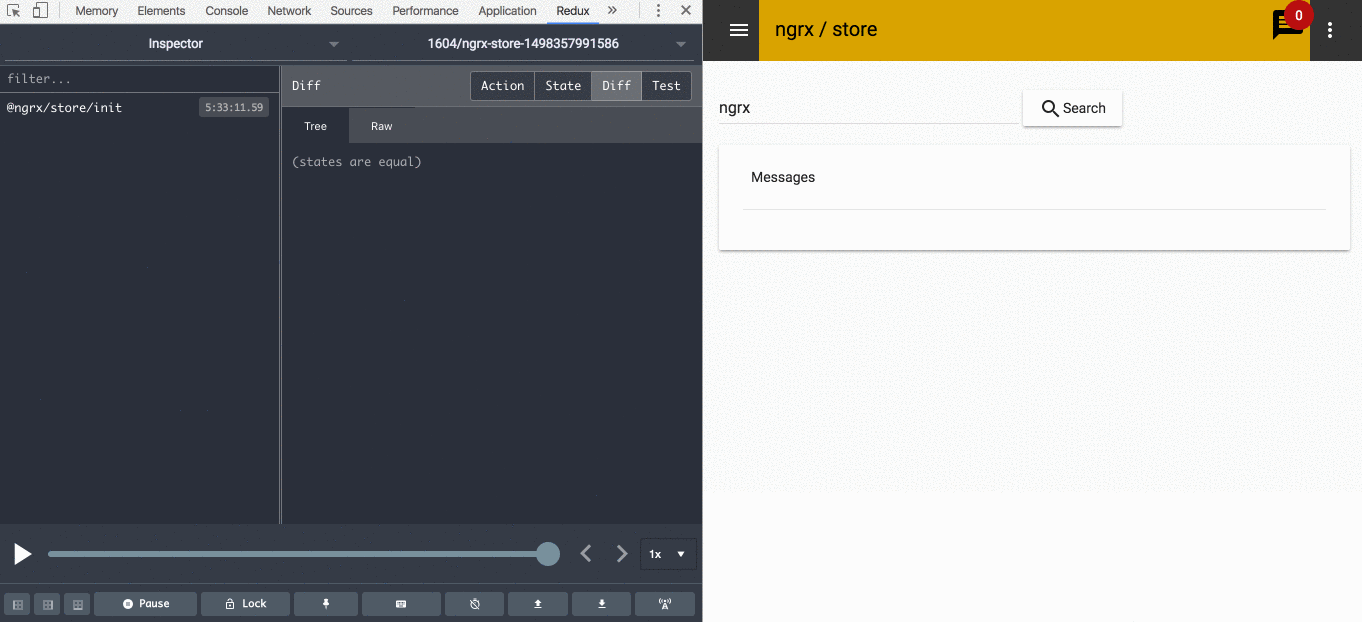The image size is (1362, 622).
Task: Activate the inspect element cursor icon
Action: tap(14, 11)
